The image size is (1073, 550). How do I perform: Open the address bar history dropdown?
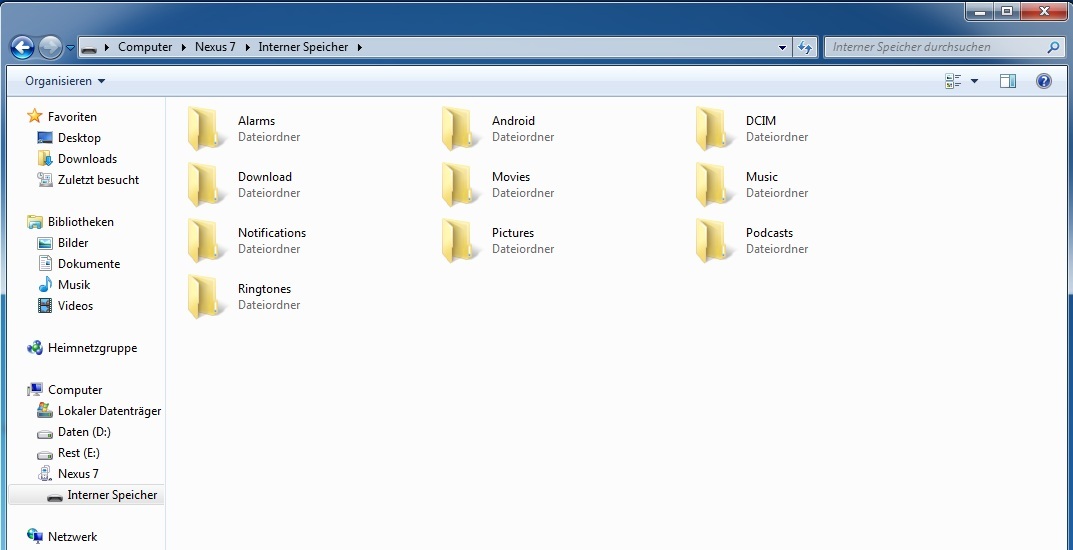pos(783,48)
